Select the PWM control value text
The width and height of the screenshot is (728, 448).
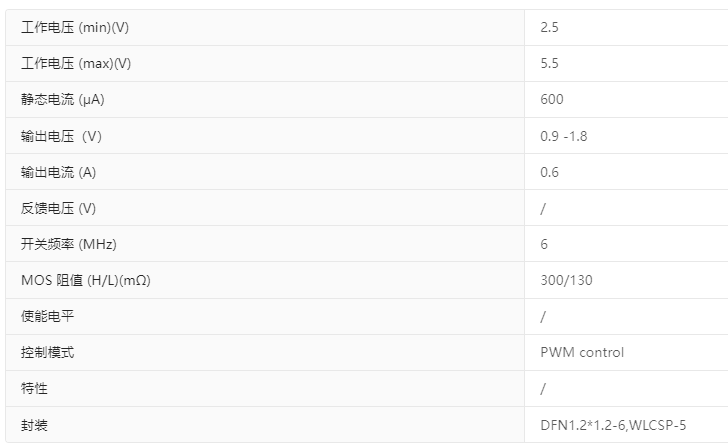(x=582, y=352)
